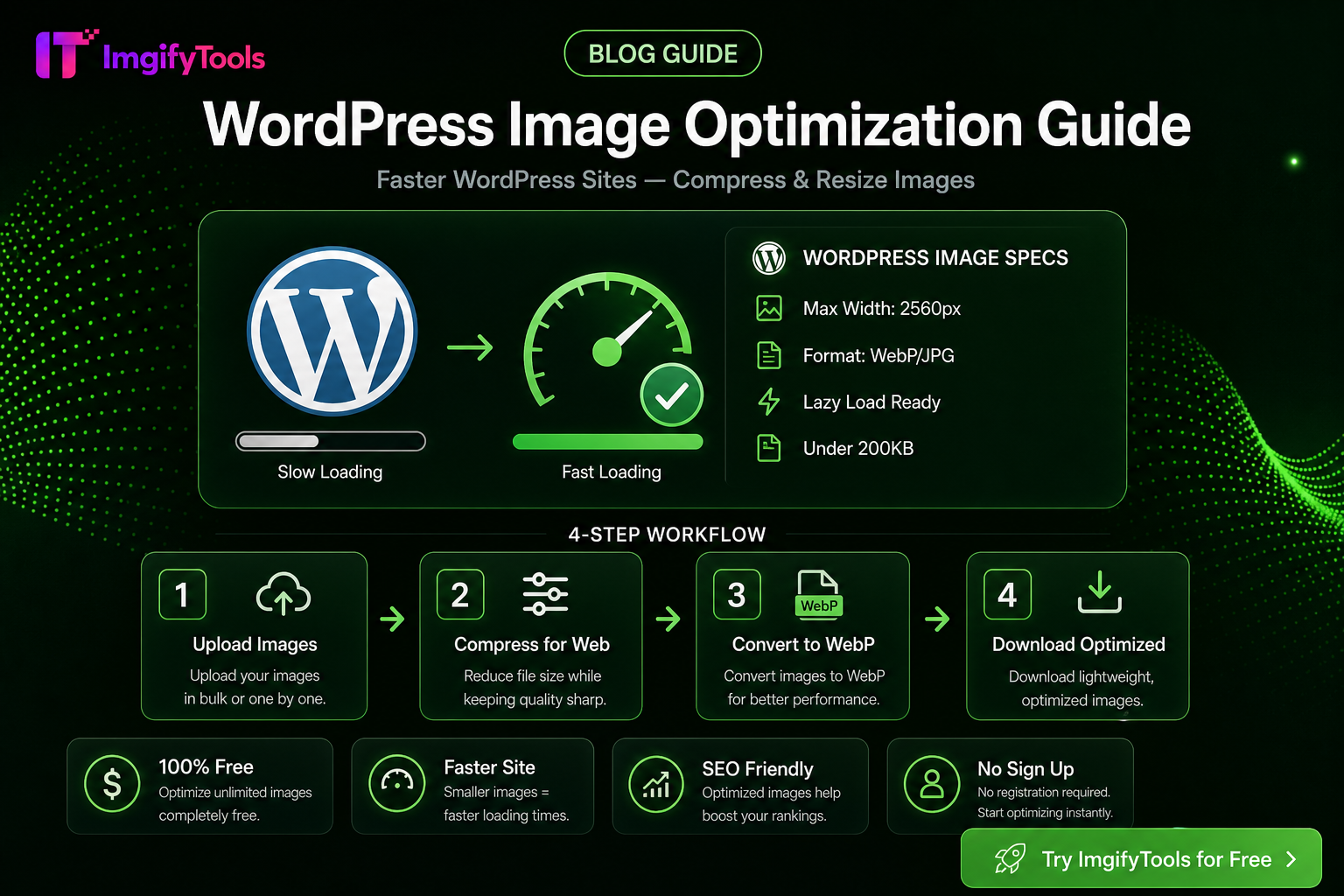
Task: Click the user icon beside No Sign Up
Action: pos(932,784)
